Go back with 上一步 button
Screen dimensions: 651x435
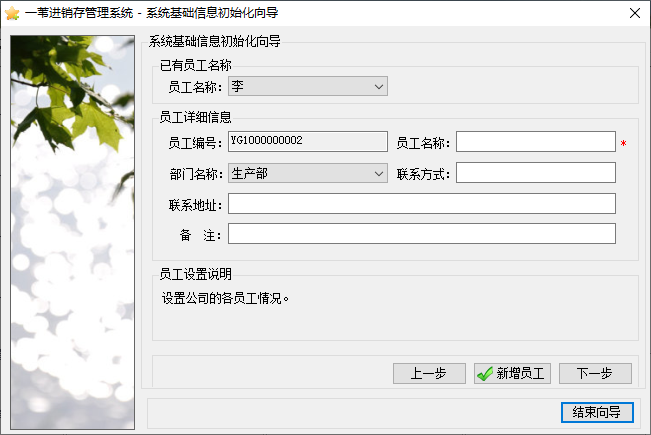coord(429,374)
